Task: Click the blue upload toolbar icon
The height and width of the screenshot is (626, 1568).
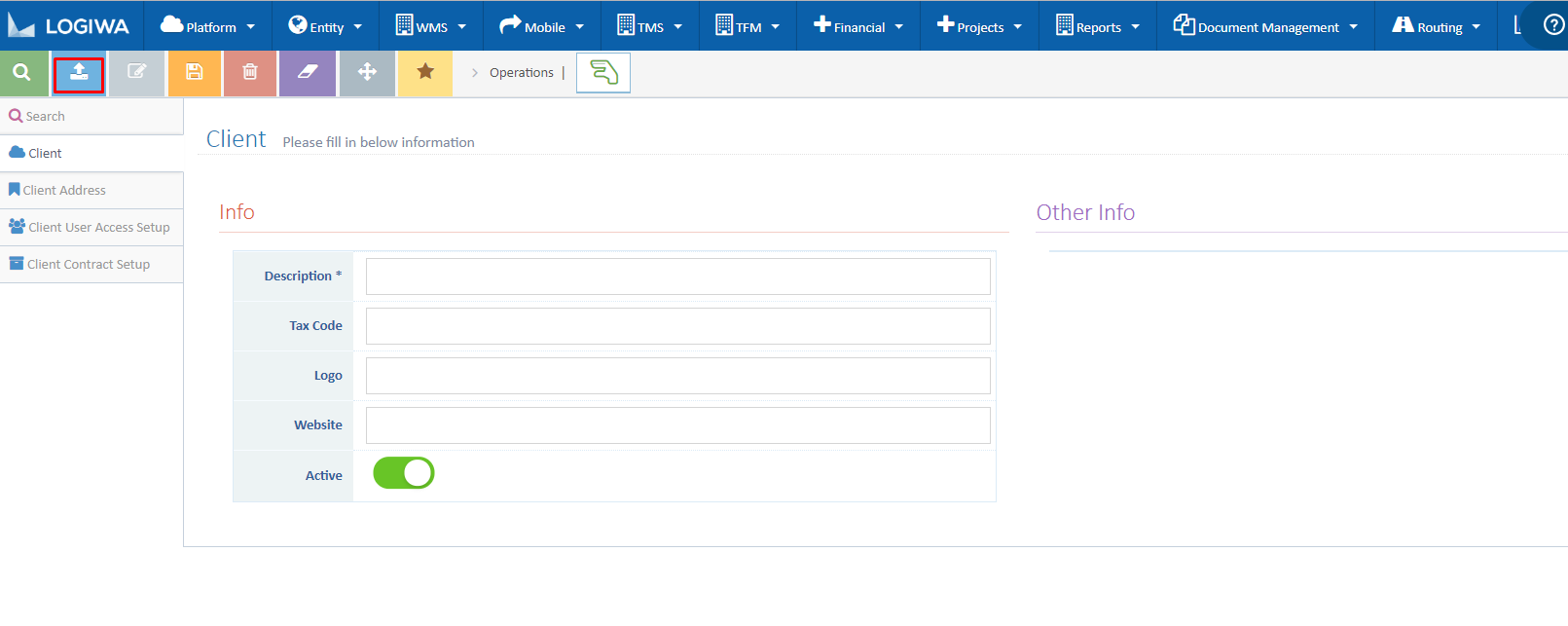Action: tap(79, 74)
